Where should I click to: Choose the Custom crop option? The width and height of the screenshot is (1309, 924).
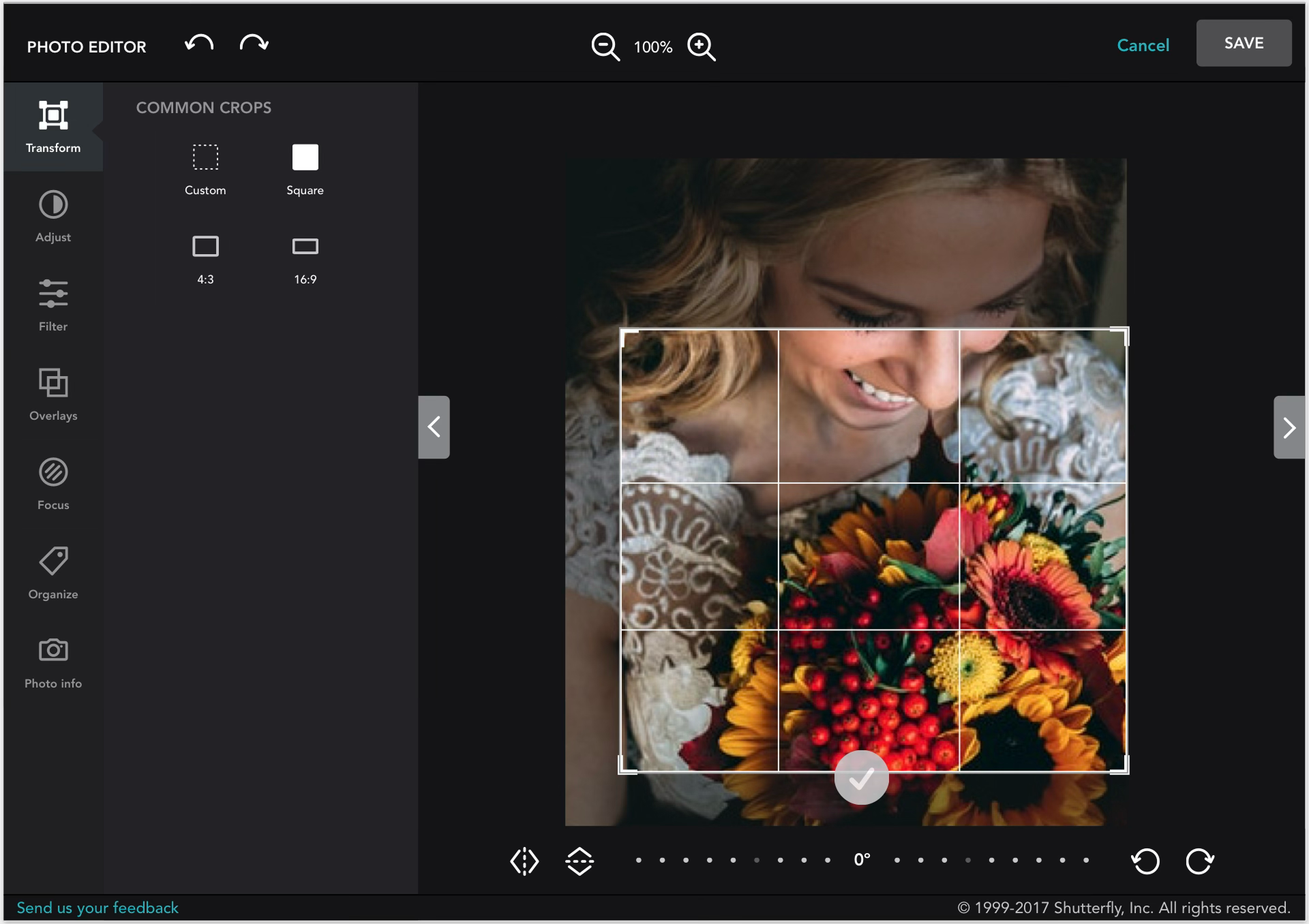205,168
